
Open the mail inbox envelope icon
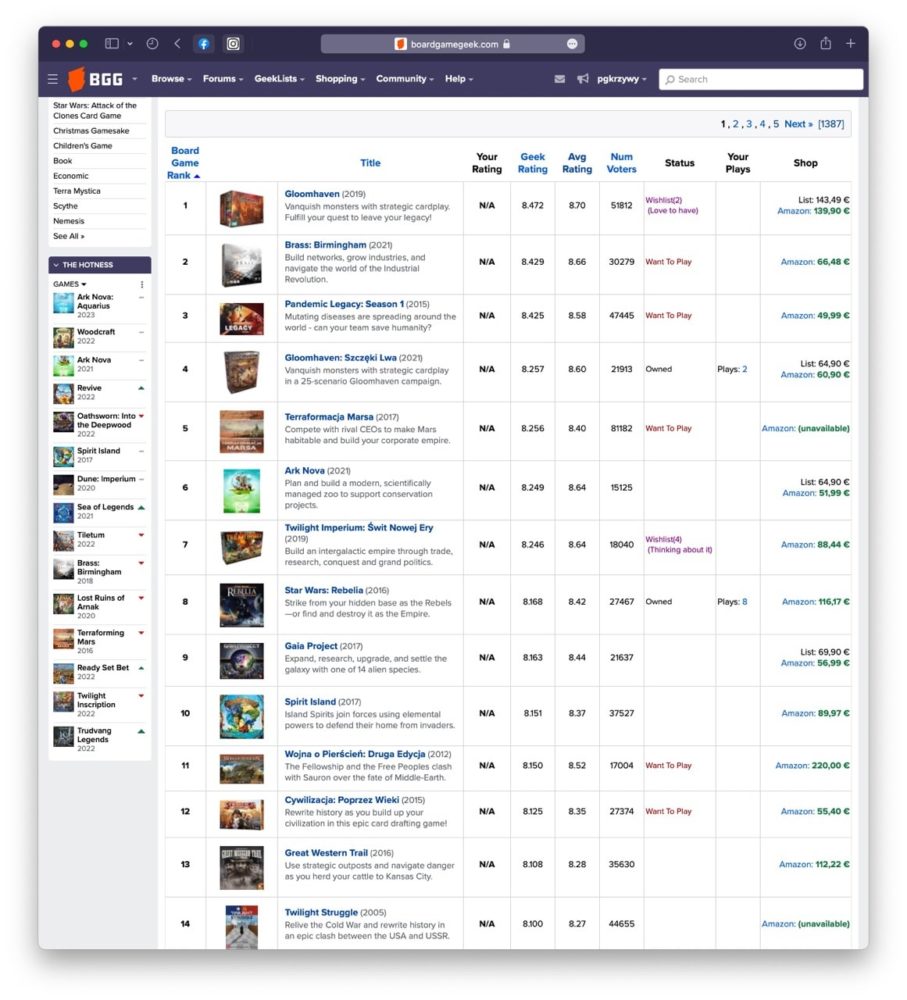(559, 79)
